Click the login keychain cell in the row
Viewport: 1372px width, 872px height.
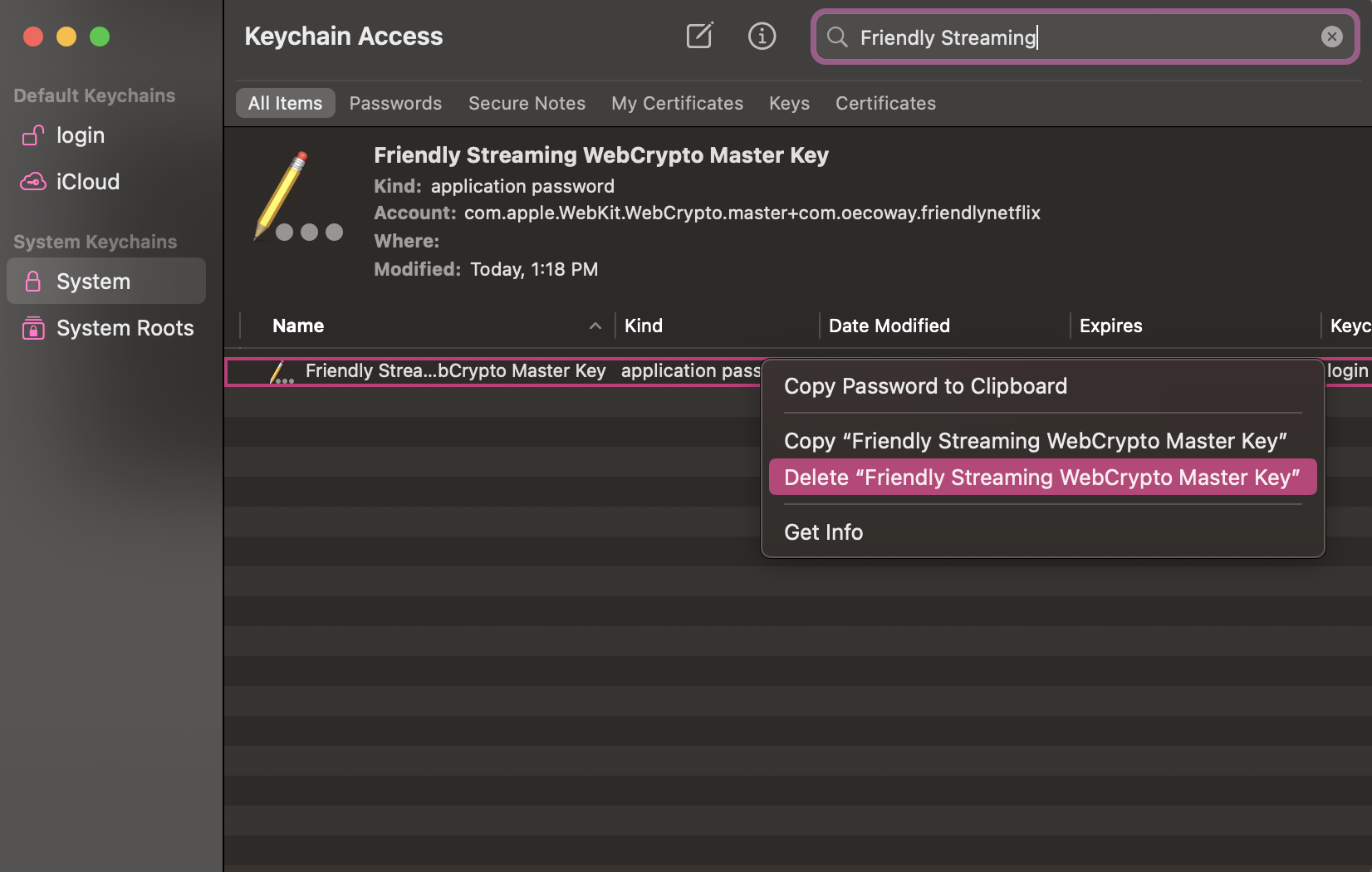click(1347, 371)
